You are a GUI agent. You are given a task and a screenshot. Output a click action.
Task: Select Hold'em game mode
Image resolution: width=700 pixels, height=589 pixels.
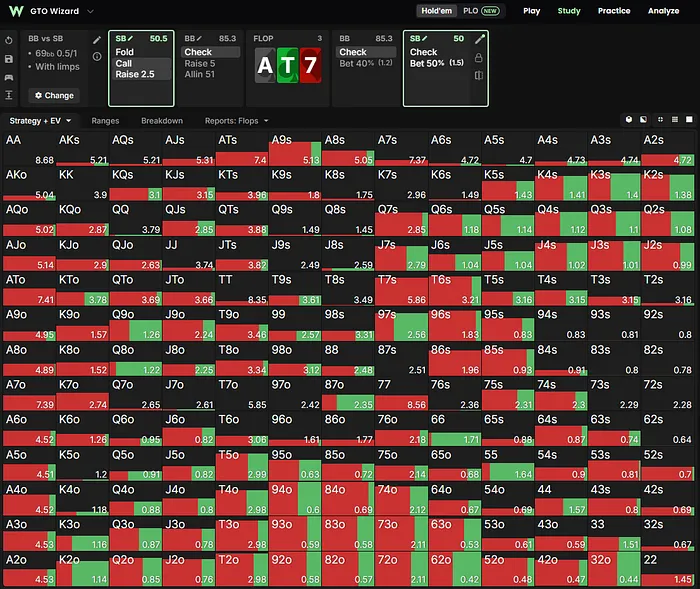pyautogui.click(x=436, y=11)
